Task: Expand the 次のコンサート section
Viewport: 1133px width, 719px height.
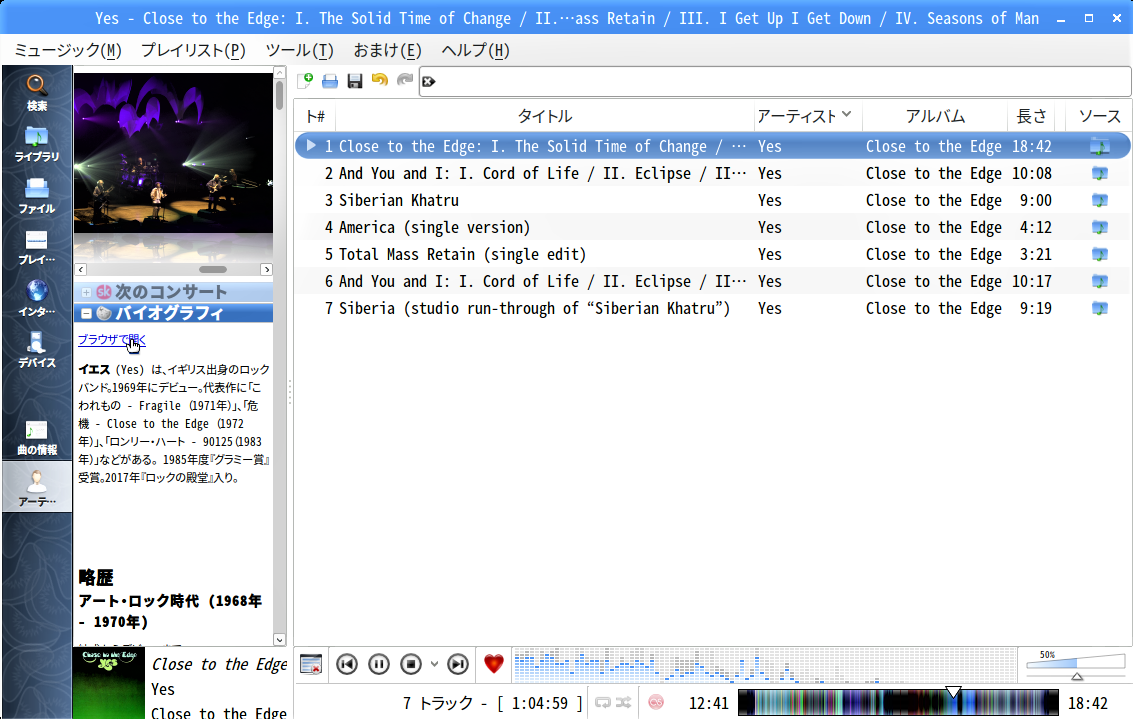Action: [x=86, y=293]
